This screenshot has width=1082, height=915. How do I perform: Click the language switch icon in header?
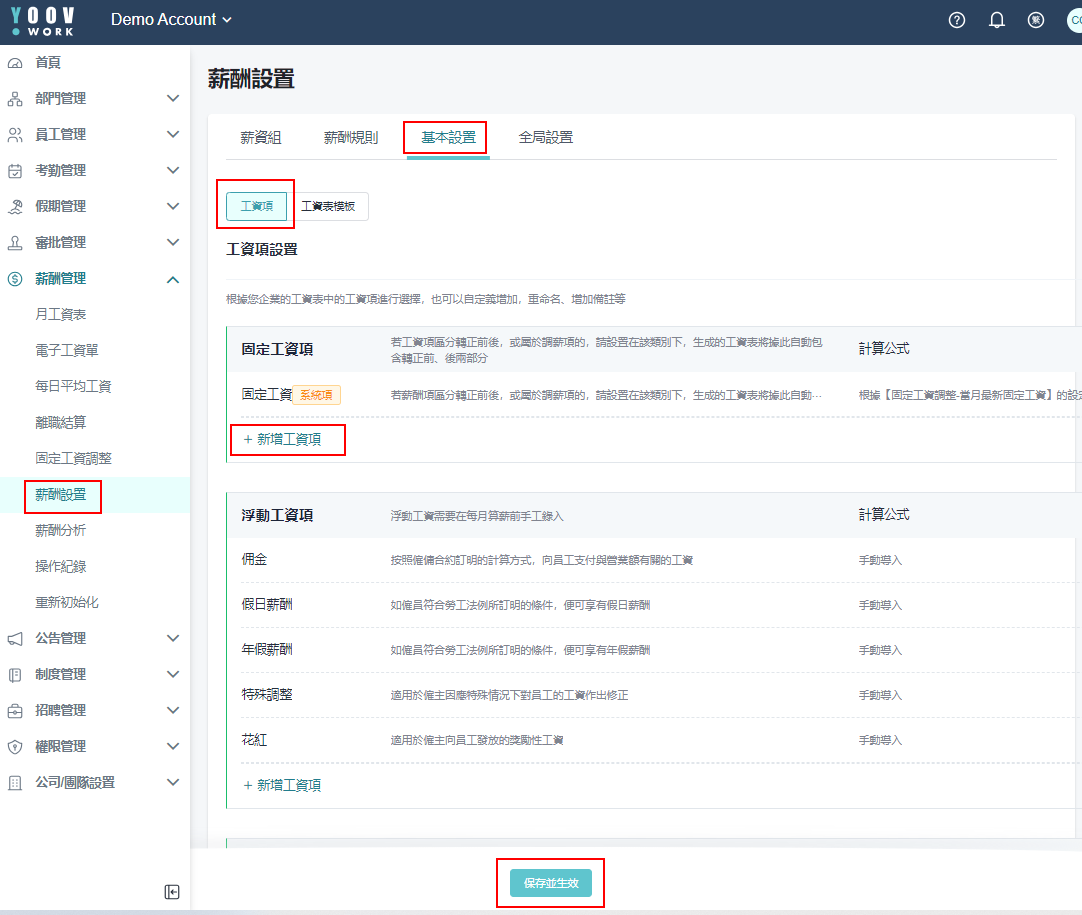[1036, 20]
